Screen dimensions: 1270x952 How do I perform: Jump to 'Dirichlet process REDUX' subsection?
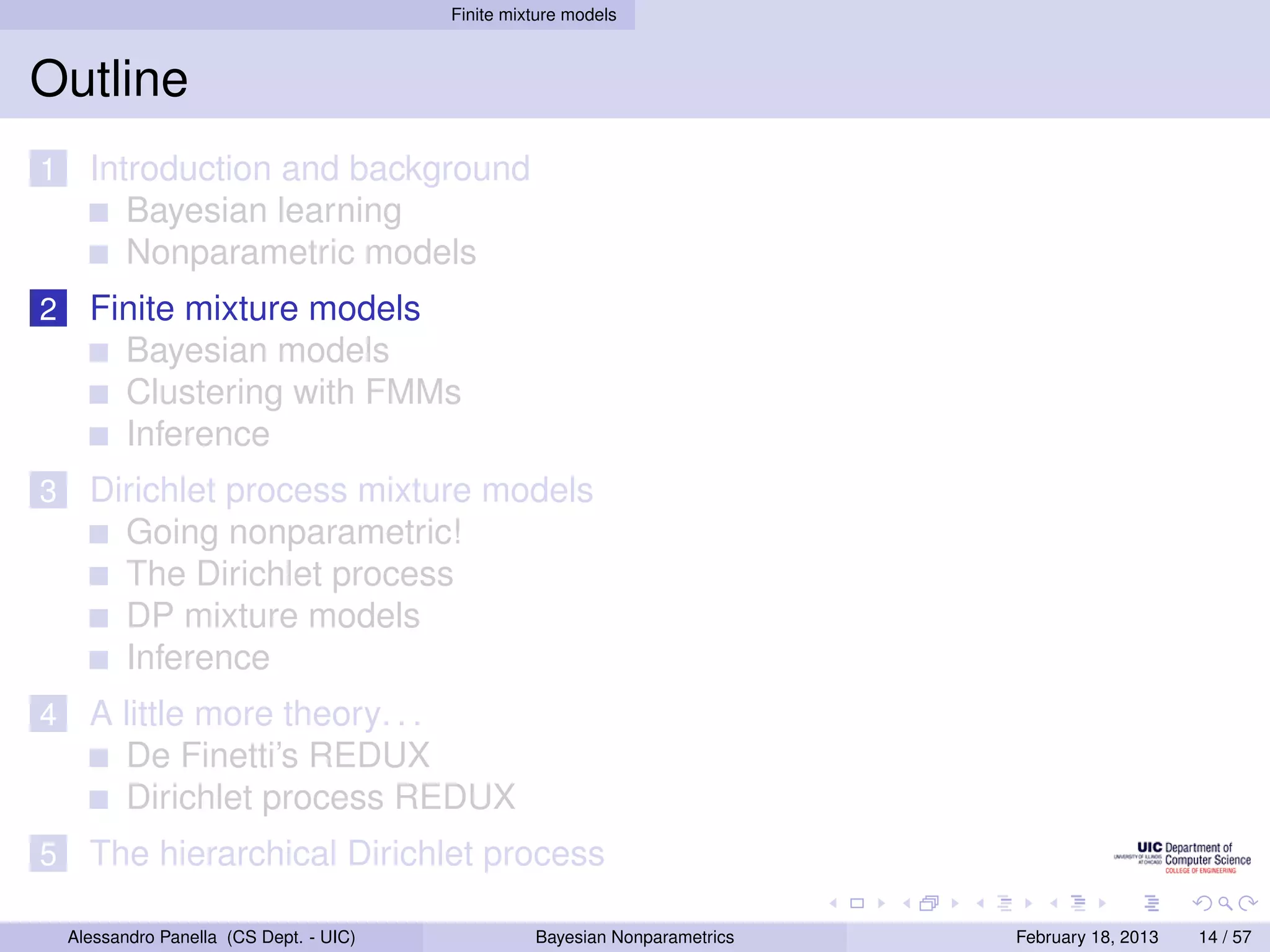[x=321, y=798]
